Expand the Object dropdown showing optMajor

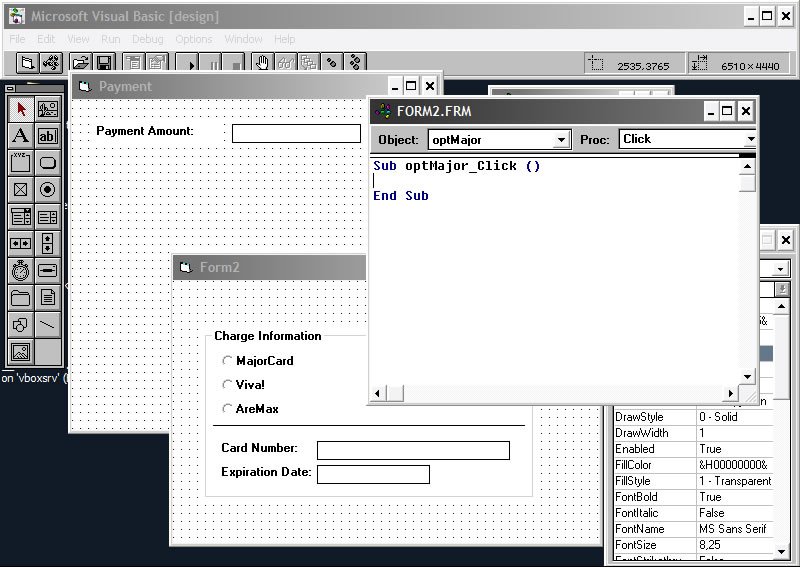tap(561, 140)
